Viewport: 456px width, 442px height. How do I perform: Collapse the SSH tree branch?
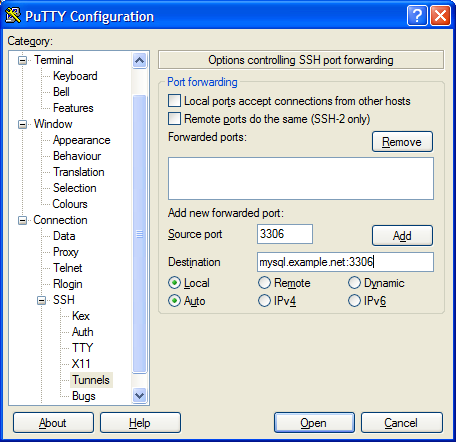coord(41,300)
